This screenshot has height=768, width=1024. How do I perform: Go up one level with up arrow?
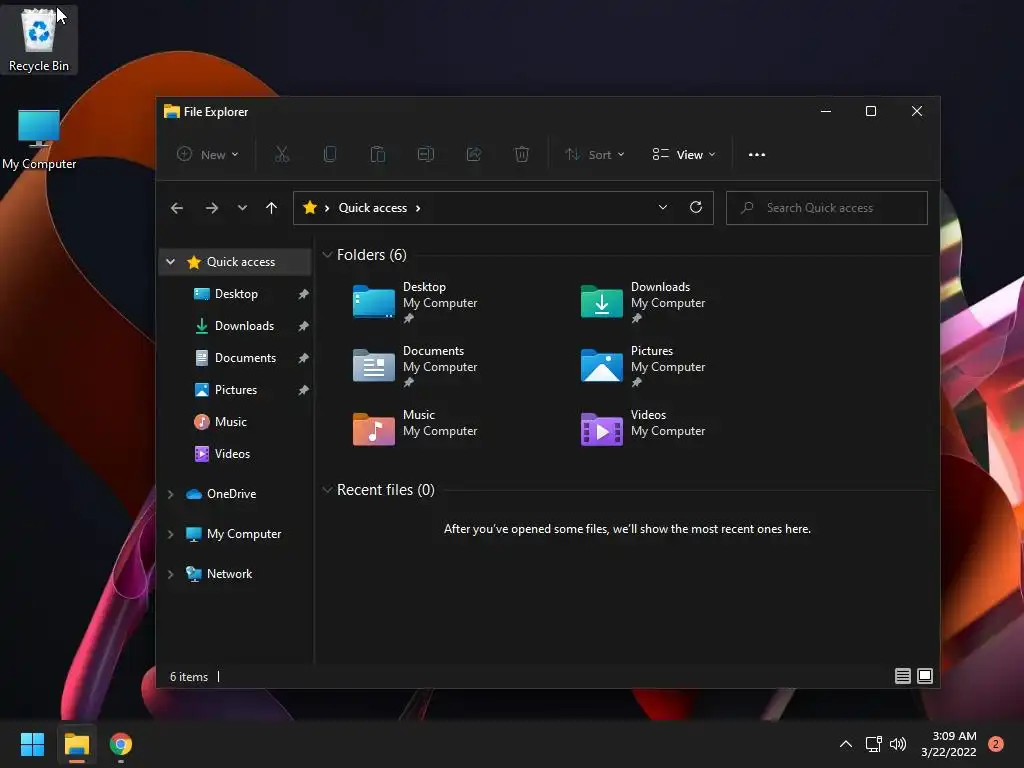pyautogui.click(x=272, y=208)
